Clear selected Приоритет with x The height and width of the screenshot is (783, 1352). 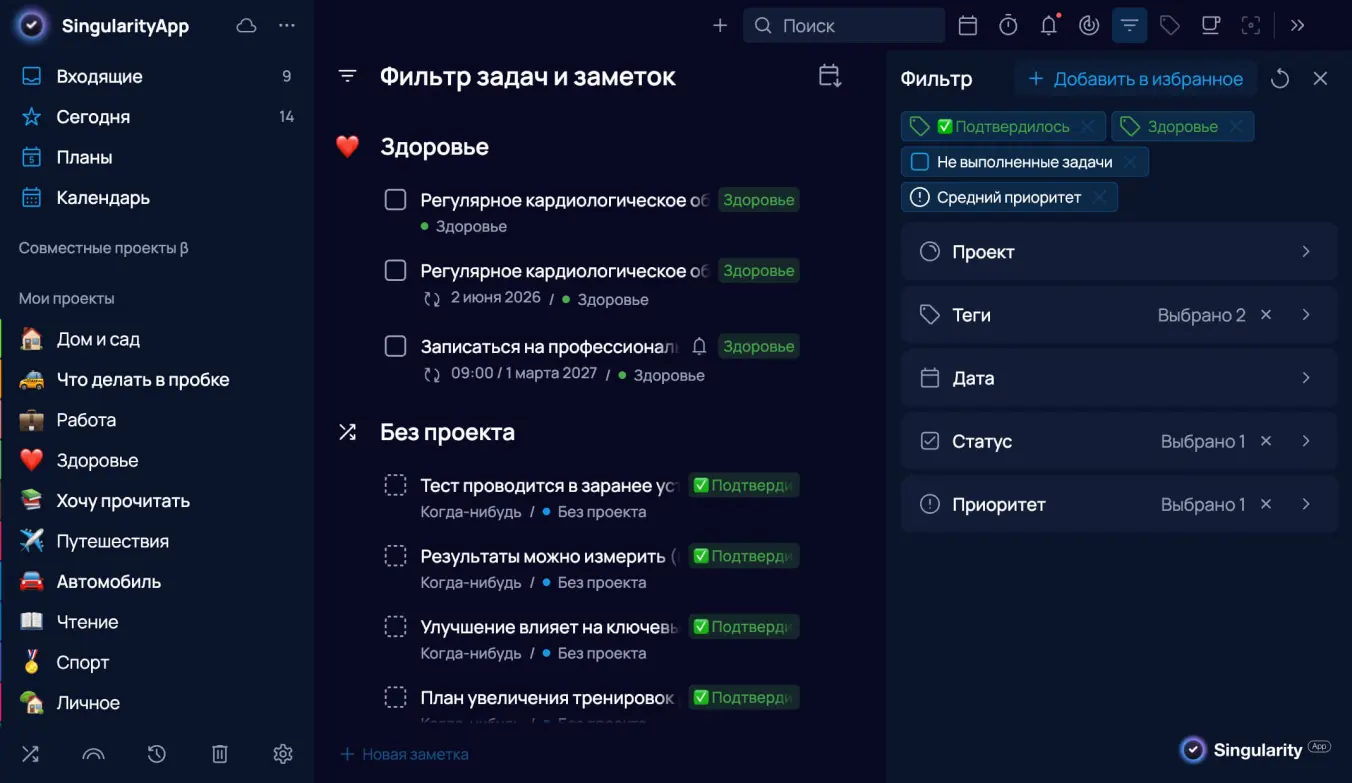coord(1266,504)
